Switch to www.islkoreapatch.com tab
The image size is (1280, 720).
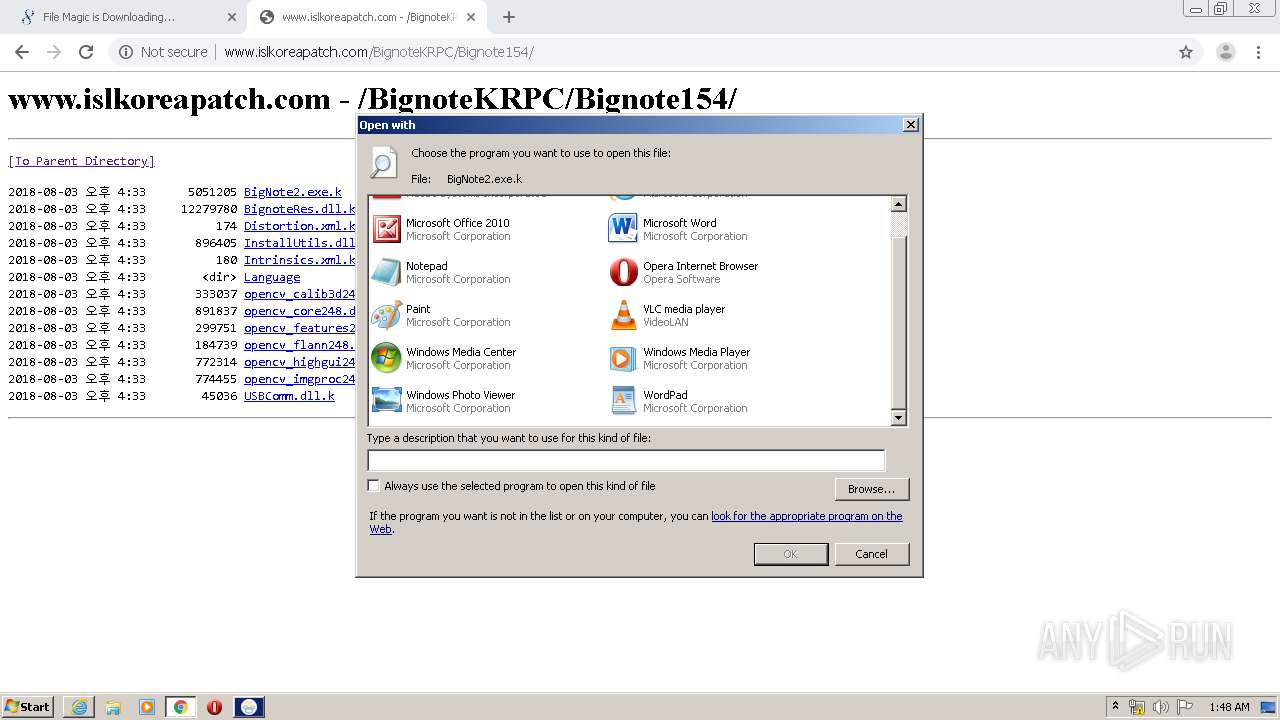coord(369,17)
